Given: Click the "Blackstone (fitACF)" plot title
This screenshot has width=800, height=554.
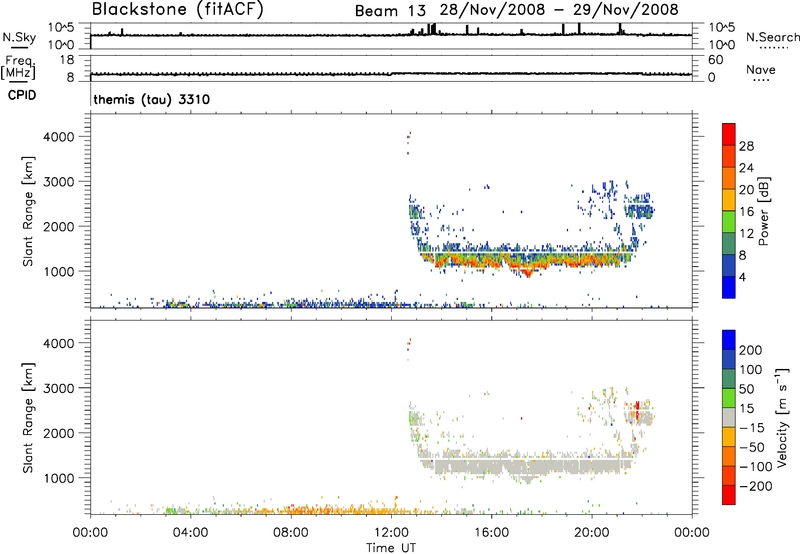Looking at the screenshot, I should pos(177,9).
